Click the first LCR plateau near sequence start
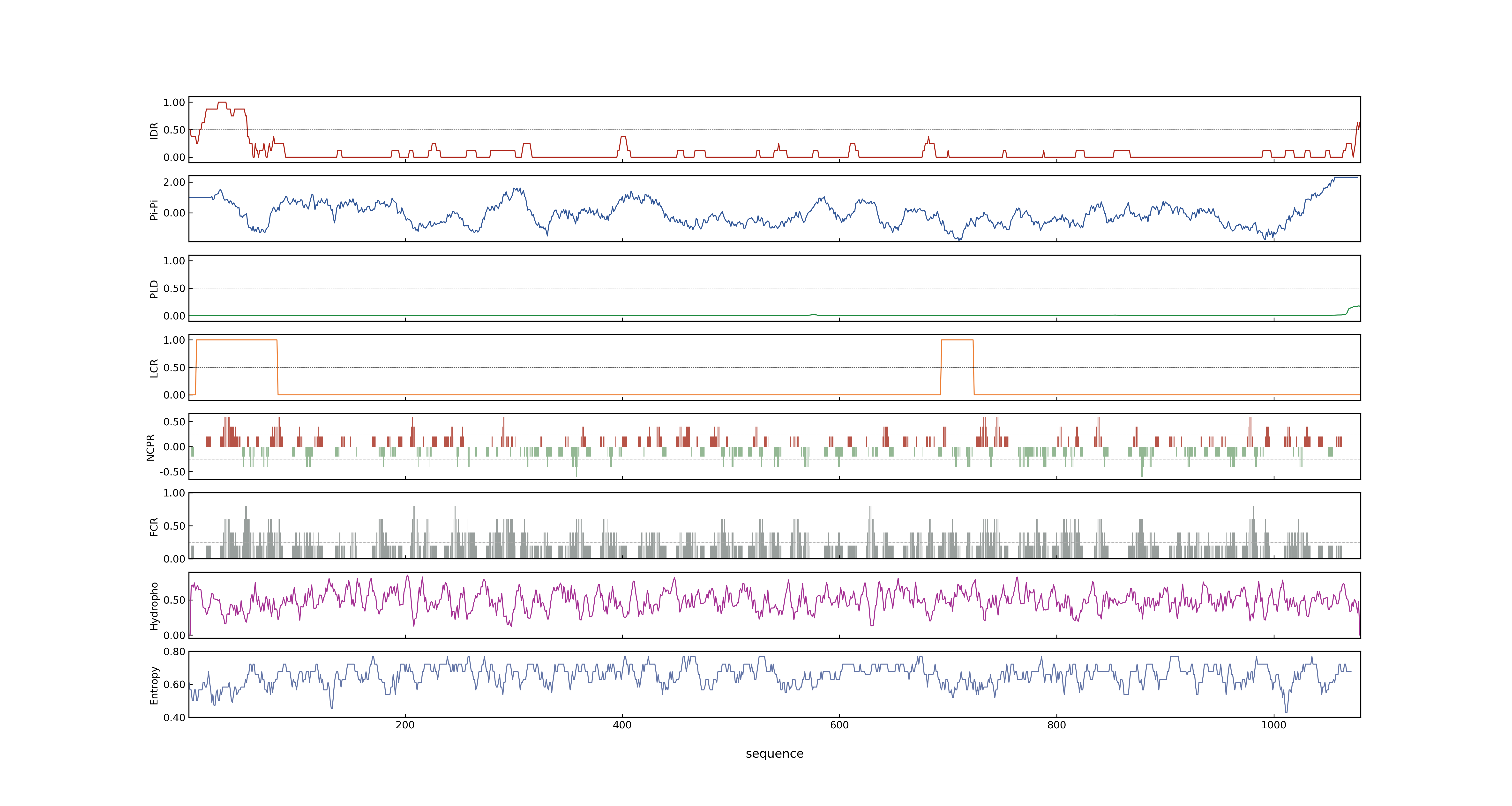Screen dimensions: 1512x806 tap(237, 340)
